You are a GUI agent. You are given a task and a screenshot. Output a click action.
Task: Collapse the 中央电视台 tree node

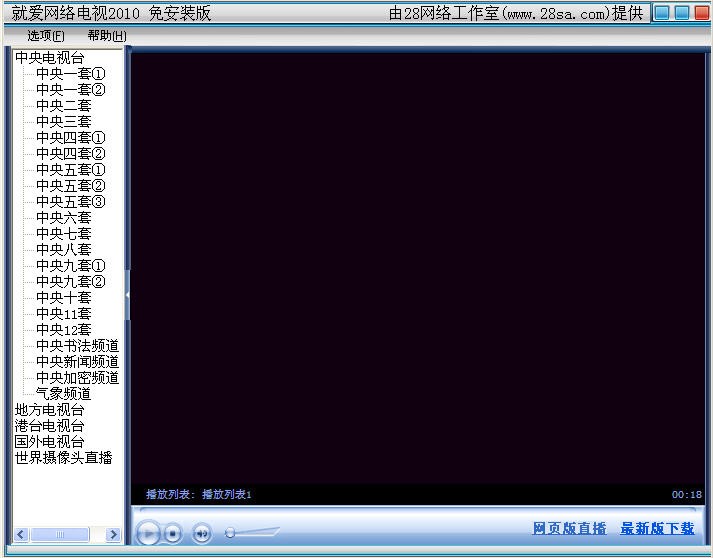point(49,58)
